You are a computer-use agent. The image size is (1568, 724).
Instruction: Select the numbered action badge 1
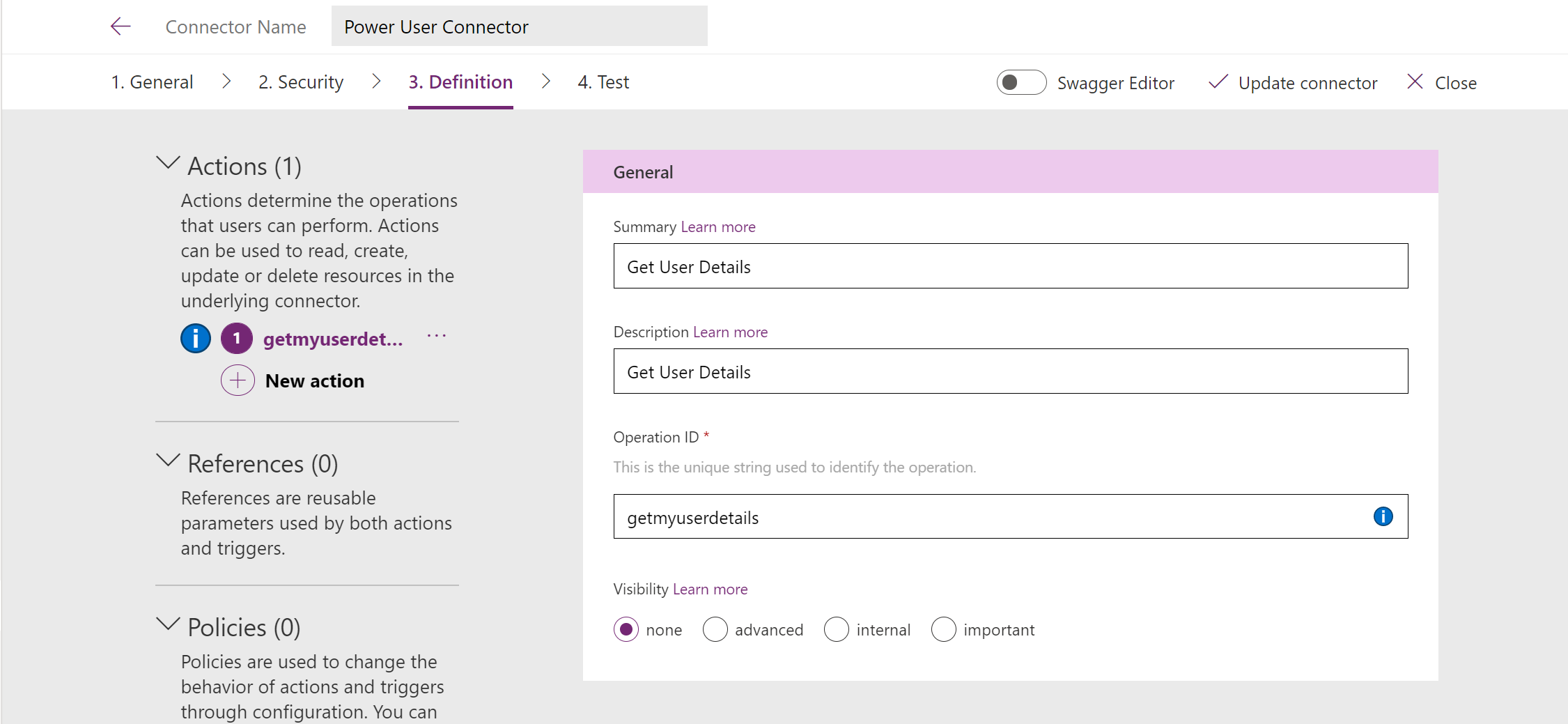coord(237,339)
